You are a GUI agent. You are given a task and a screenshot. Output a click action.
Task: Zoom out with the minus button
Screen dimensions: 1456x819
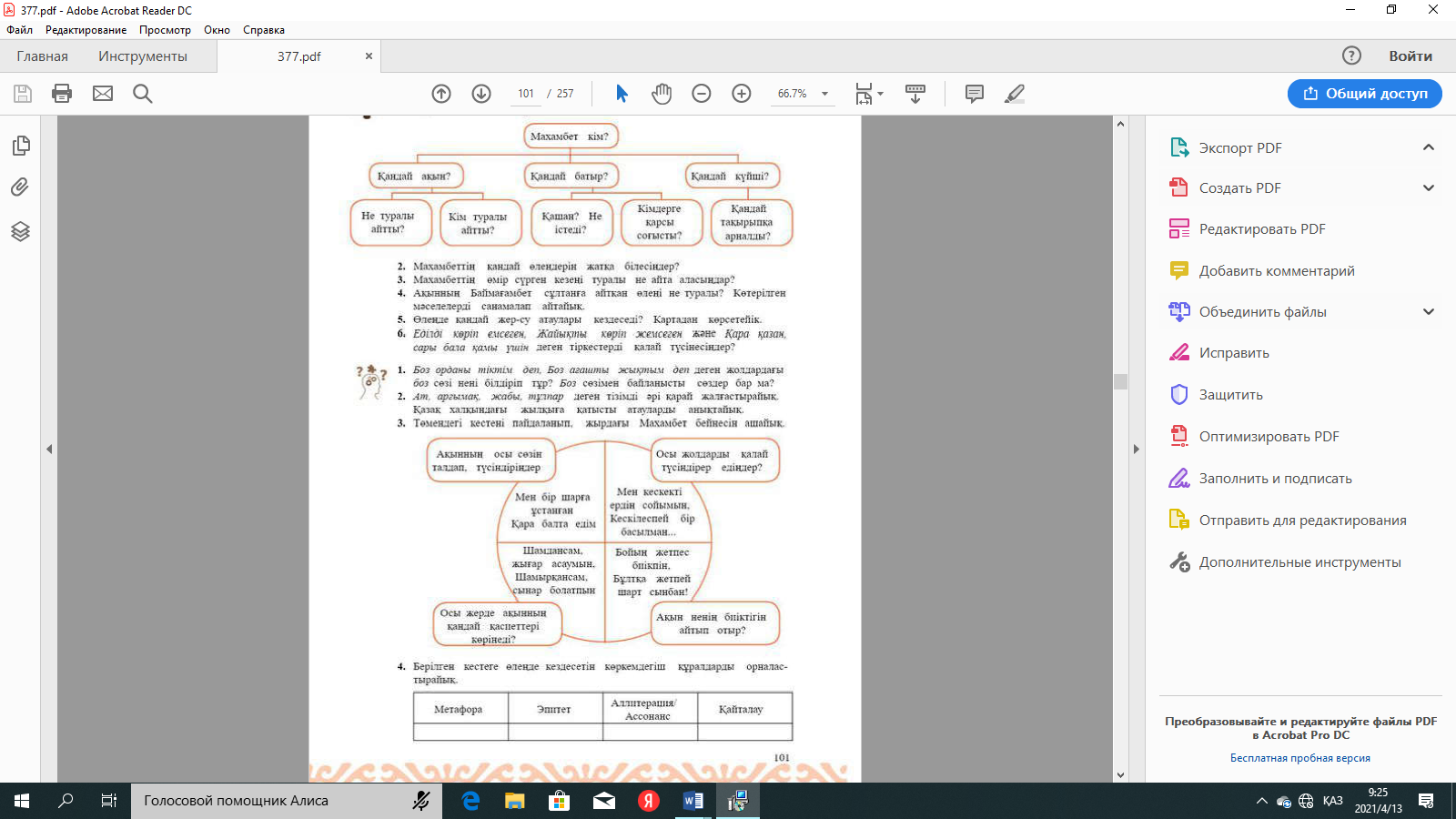[x=702, y=94]
